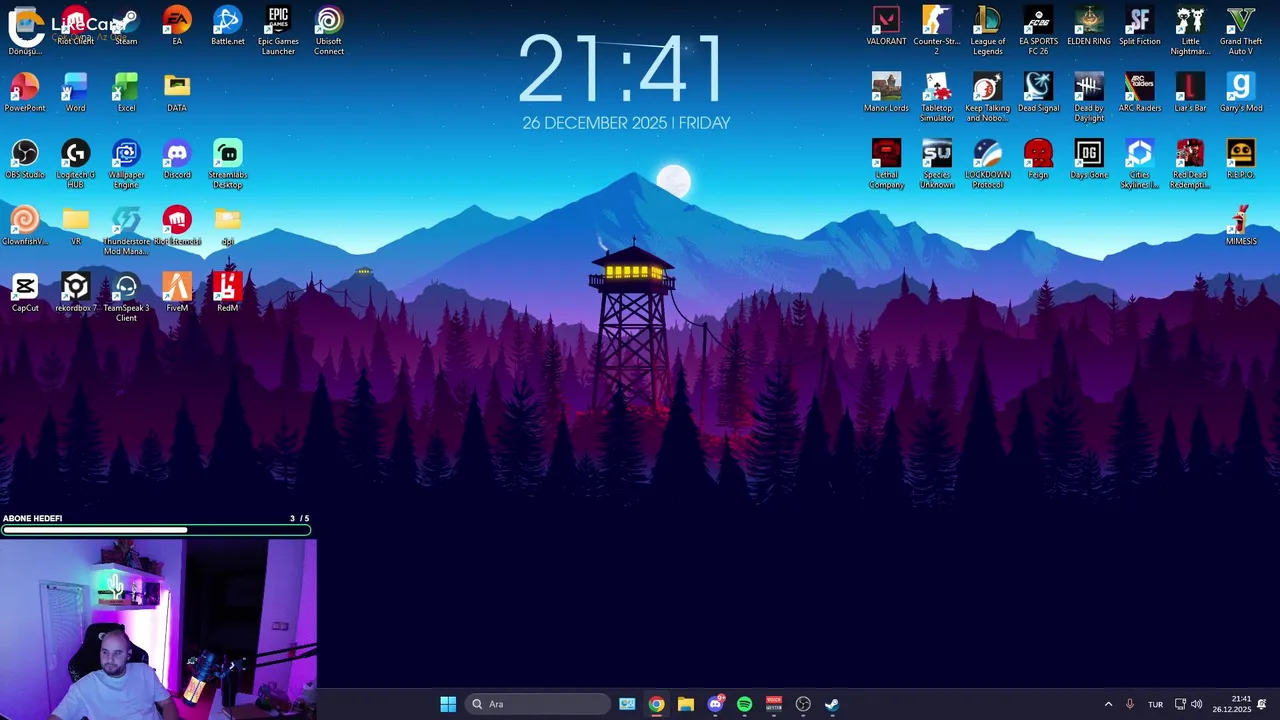Select Dead by Daylight shortcut
The height and width of the screenshot is (720, 1280).
[1089, 98]
